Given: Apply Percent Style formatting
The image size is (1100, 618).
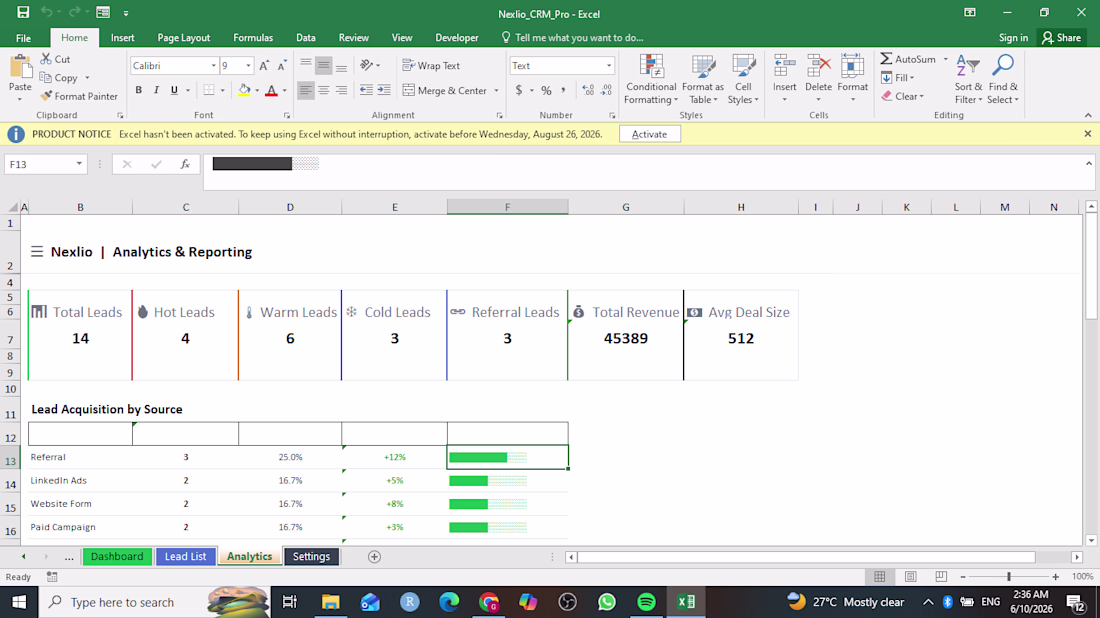Looking at the screenshot, I should [x=546, y=90].
